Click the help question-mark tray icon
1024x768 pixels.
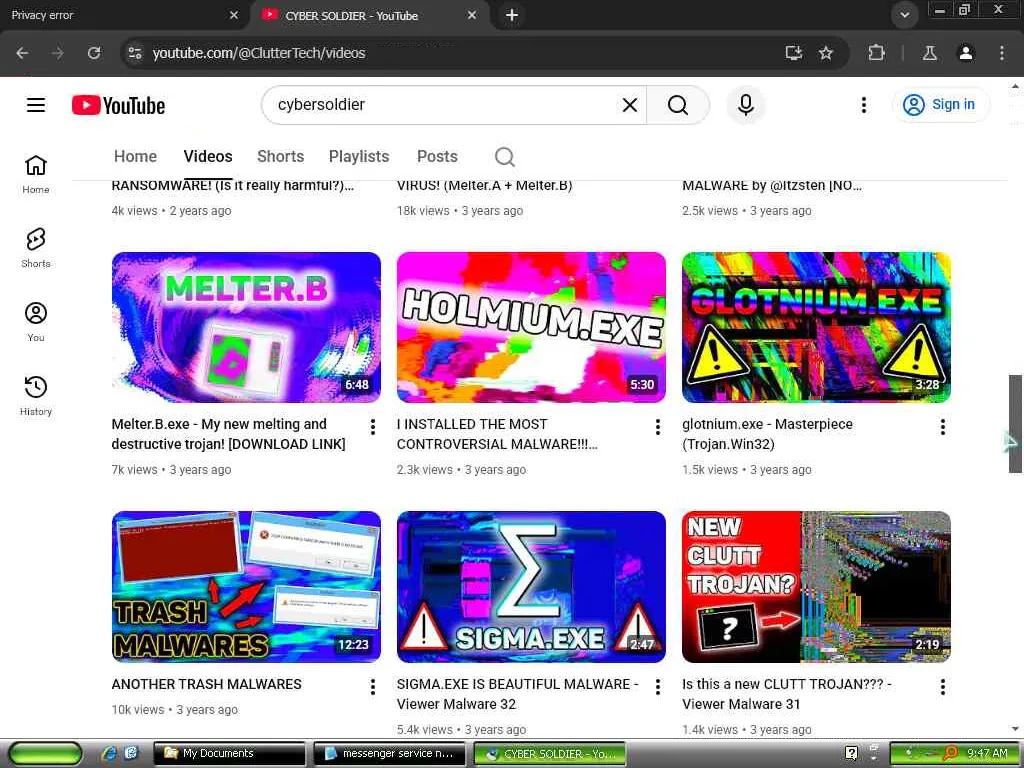pos(851,754)
